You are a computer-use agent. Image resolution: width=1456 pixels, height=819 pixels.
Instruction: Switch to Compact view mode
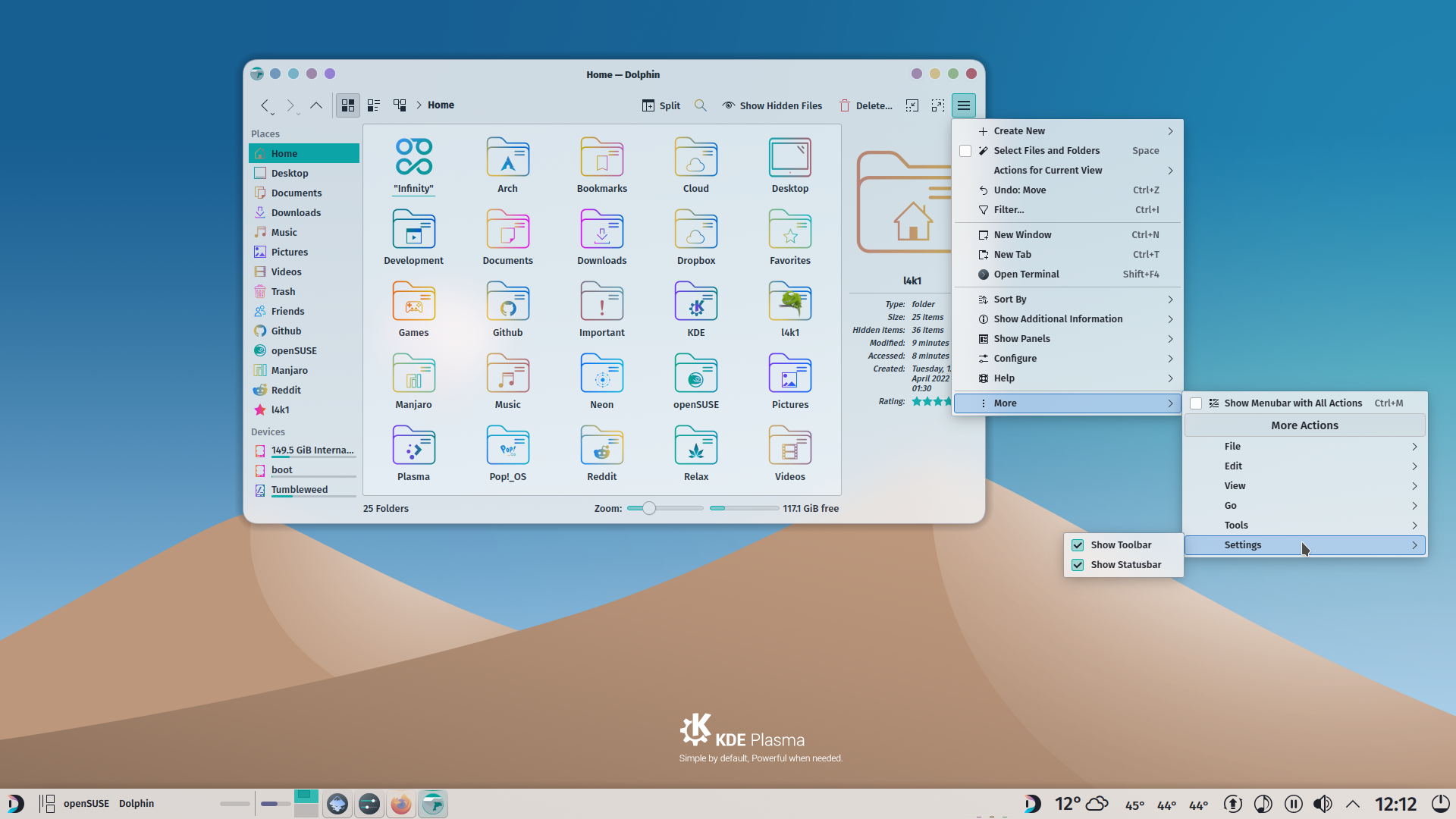(374, 105)
